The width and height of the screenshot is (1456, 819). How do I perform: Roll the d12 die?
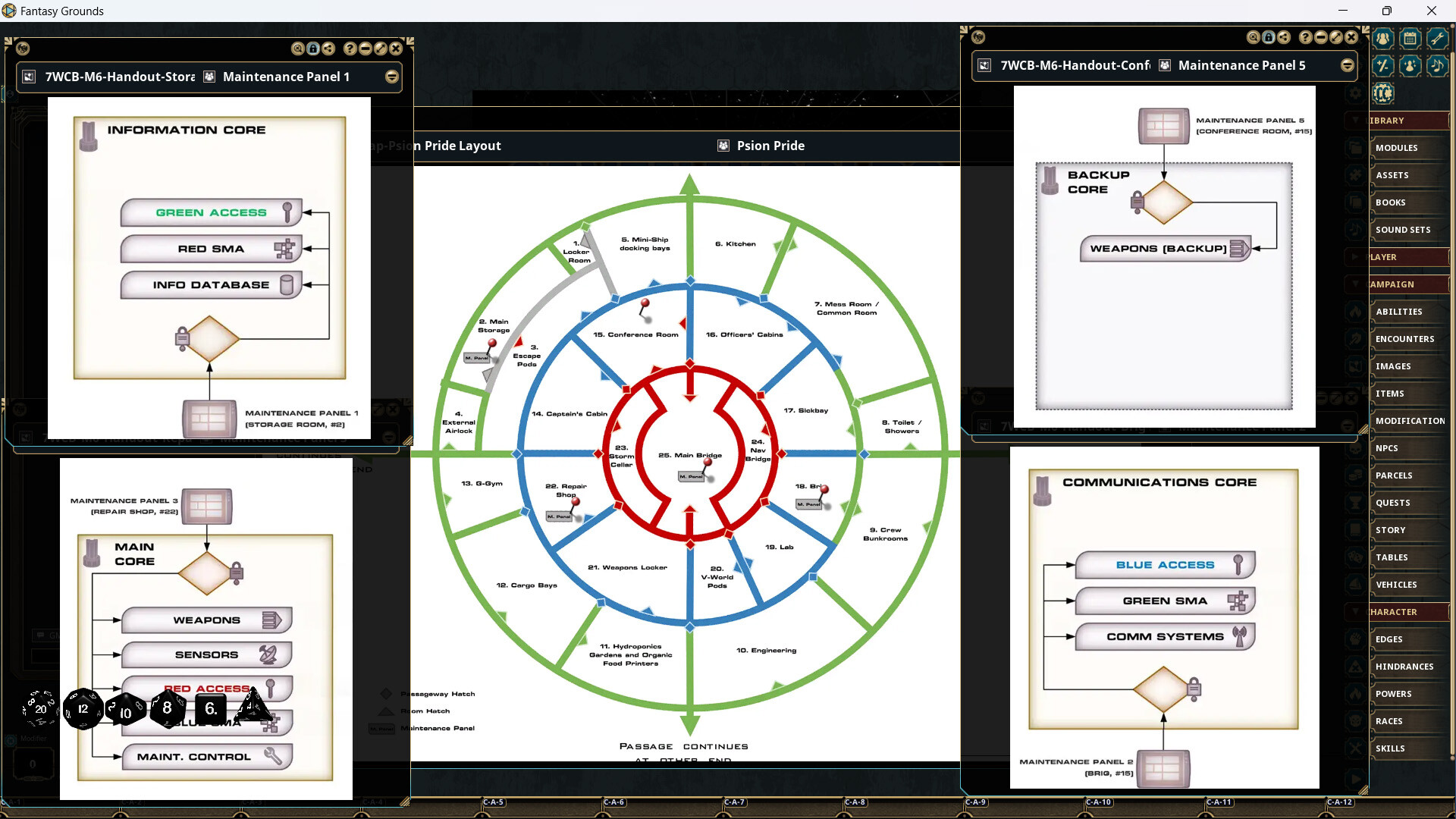click(x=83, y=709)
